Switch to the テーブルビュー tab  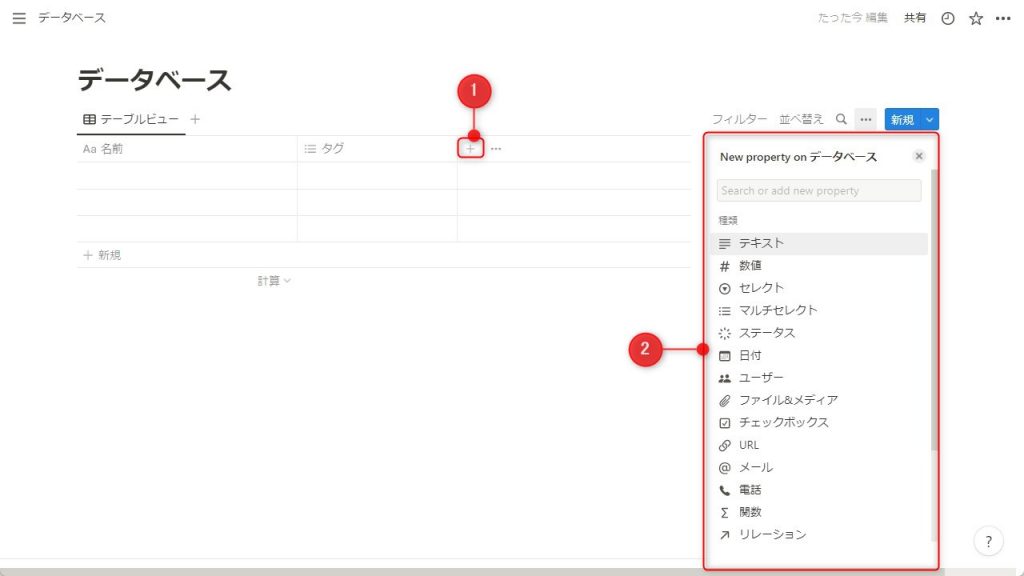pos(131,119)
